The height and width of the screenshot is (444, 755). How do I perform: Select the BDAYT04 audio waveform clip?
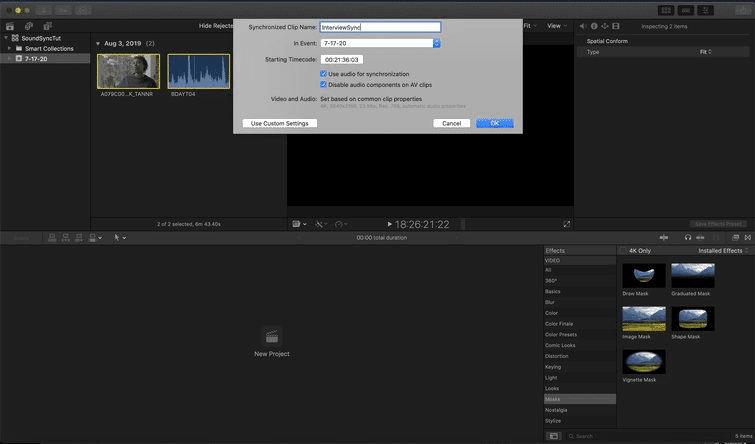point(199,71)
